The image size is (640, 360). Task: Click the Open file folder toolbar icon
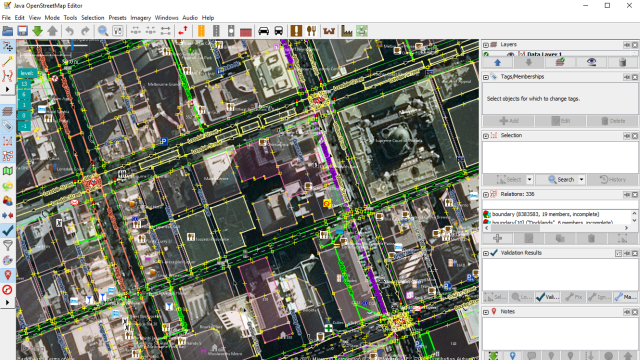pos(8,31)
